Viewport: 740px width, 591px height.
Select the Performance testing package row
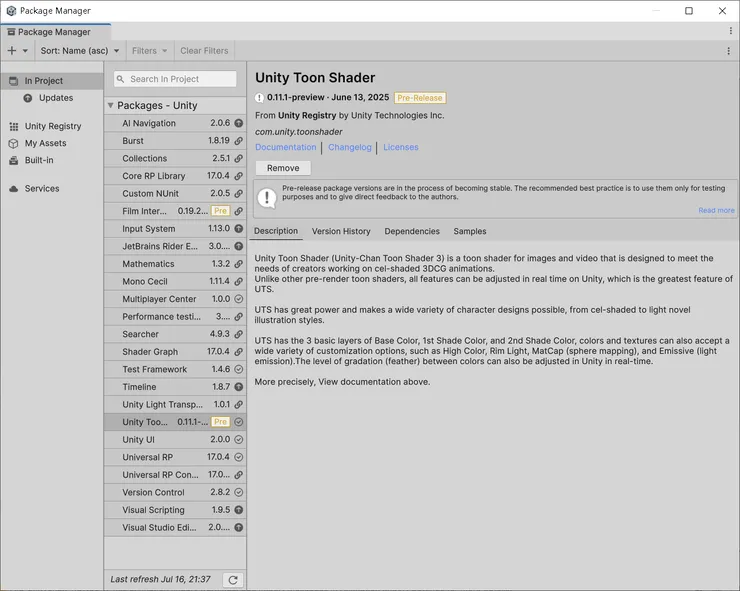[175, 317]
